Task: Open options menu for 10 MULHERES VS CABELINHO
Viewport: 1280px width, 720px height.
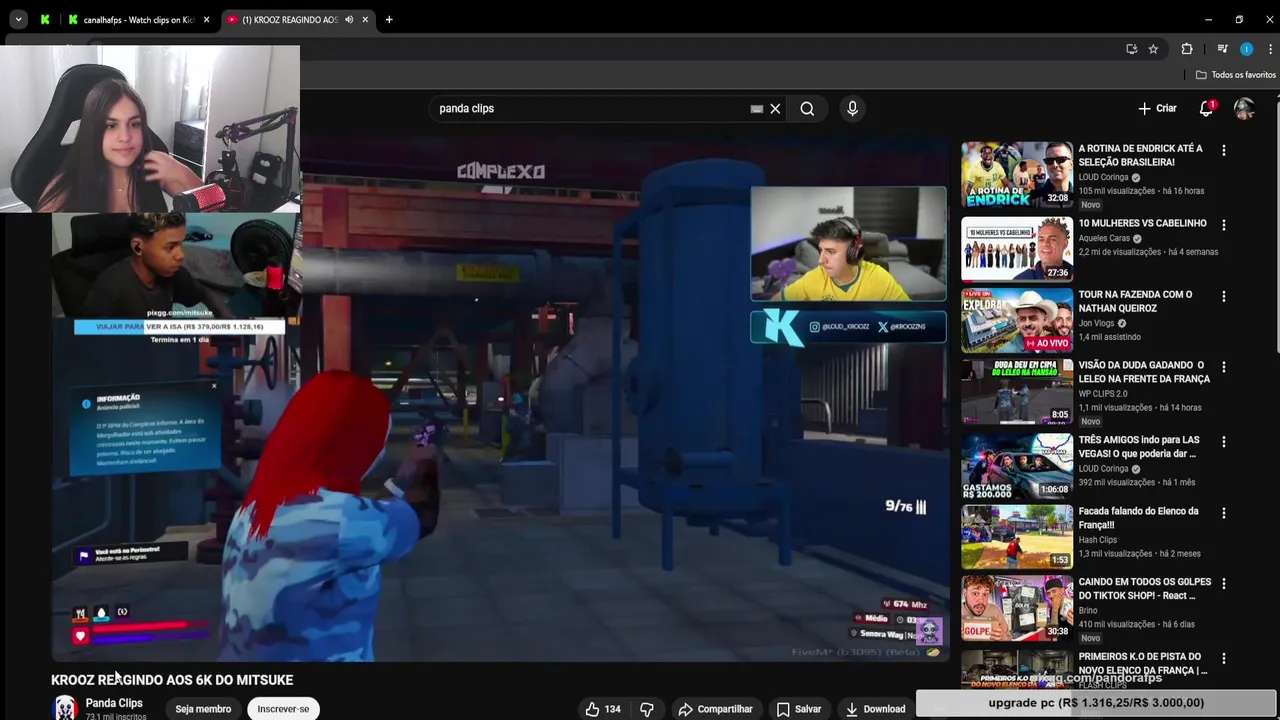Action: [x=1223, y=225]
